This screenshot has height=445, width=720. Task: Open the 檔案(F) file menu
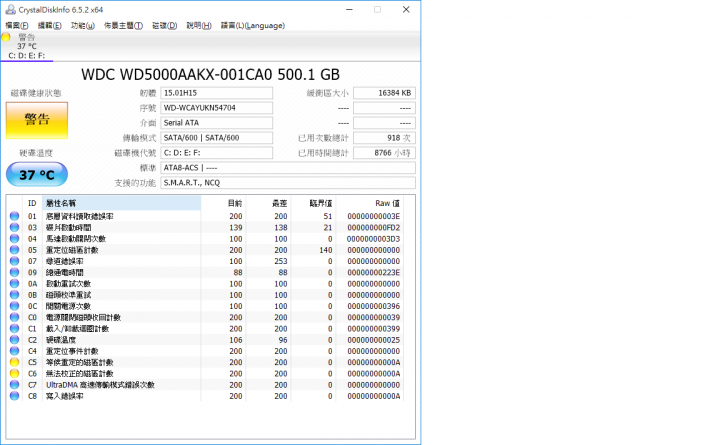pyautogui.click(x=17, y=26)
